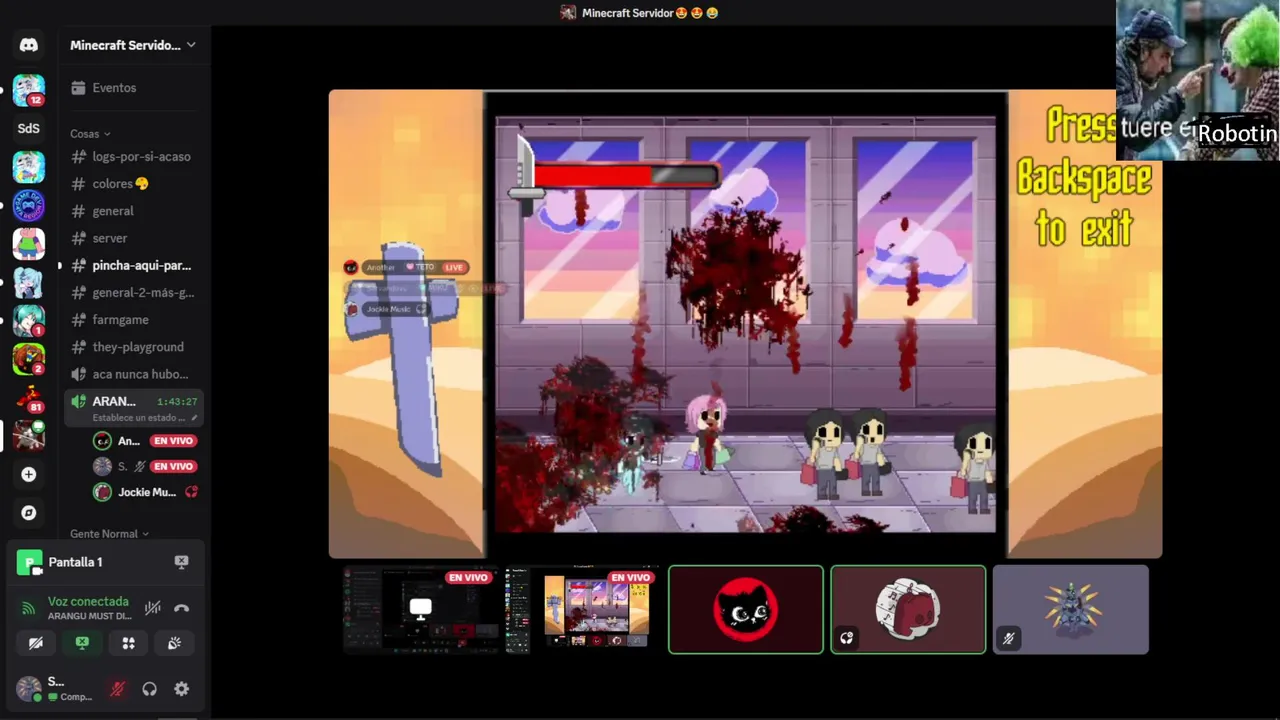Click Jockie Mu... in voice list
The width and height of the screenshot is (1280, 720).
(x=145, y=492)
